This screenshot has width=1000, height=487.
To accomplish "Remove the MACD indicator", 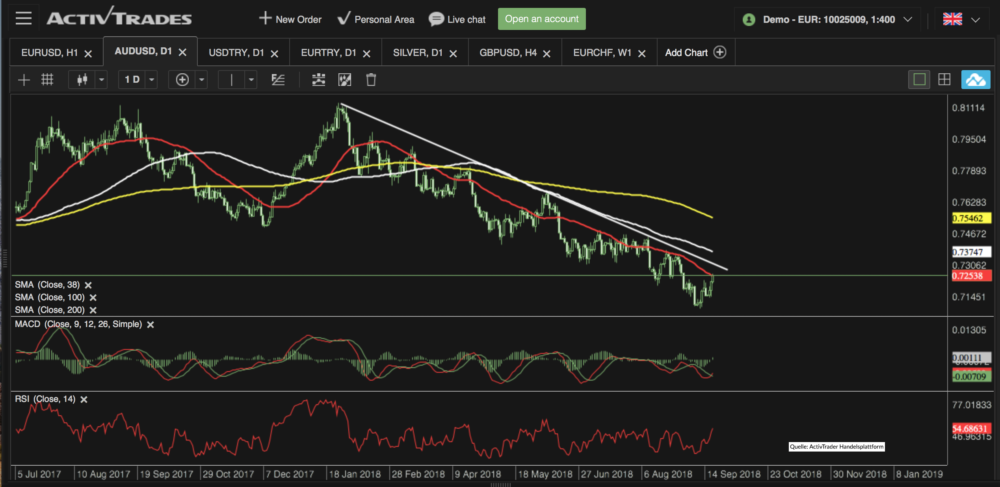I will click(151, 324).
